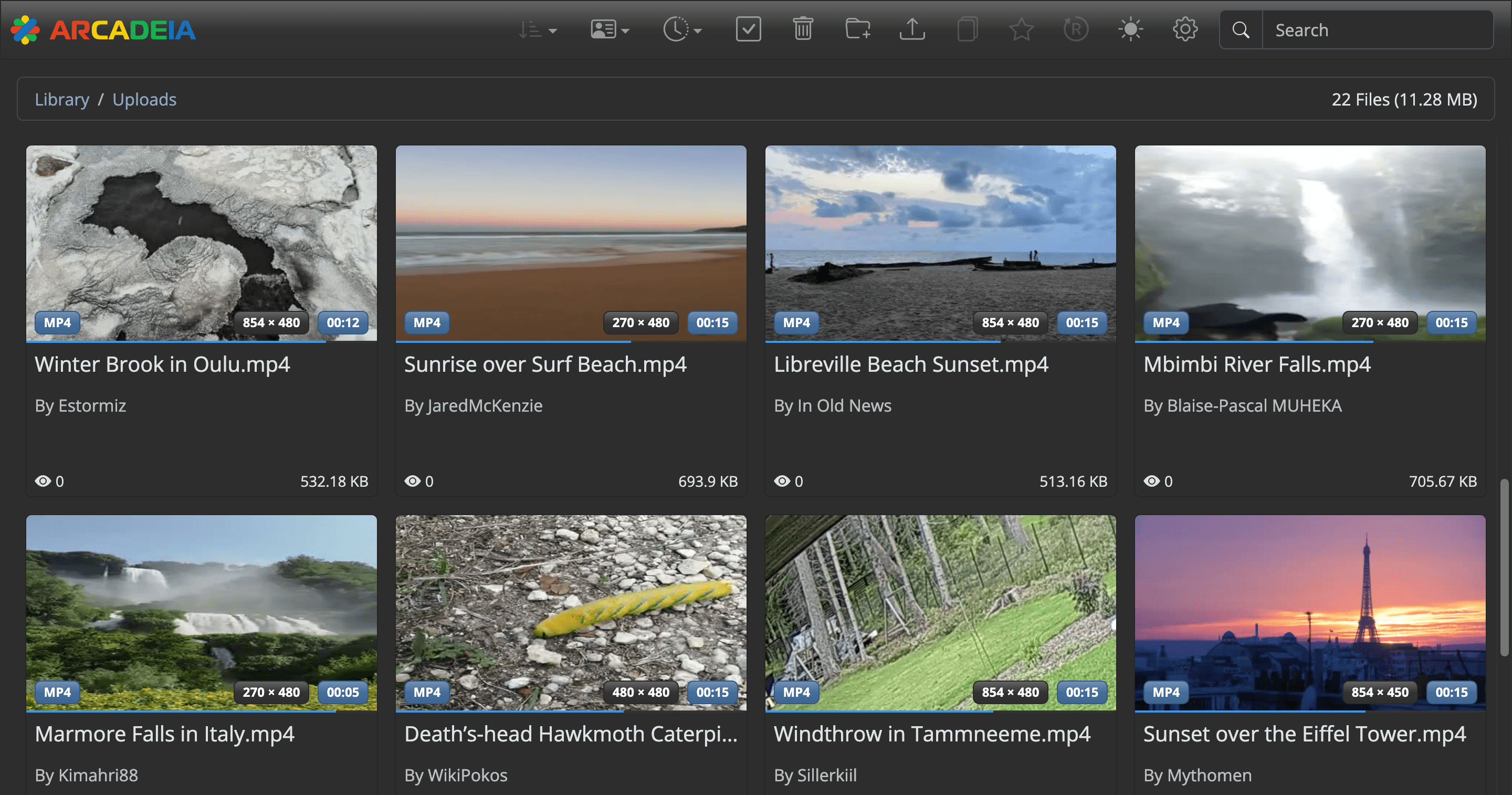Open Mbimbi River Falls thumbnail
The height and width of the screenshot is (795, 1512).
(x=1310, y=243)
